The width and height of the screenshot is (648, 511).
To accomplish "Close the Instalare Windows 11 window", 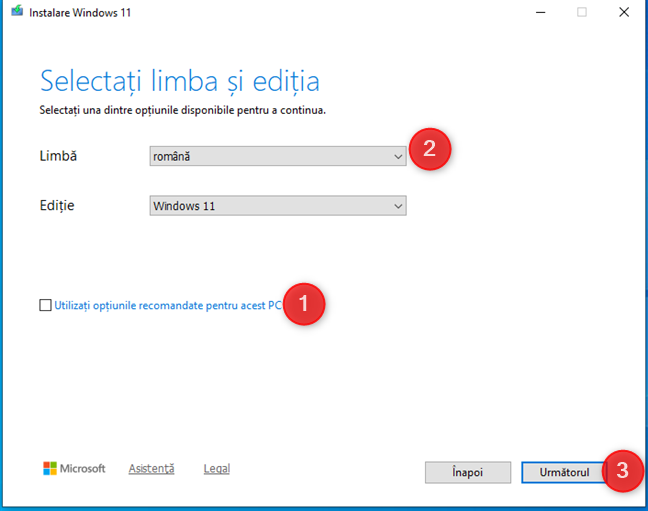I will coord(626,12).
